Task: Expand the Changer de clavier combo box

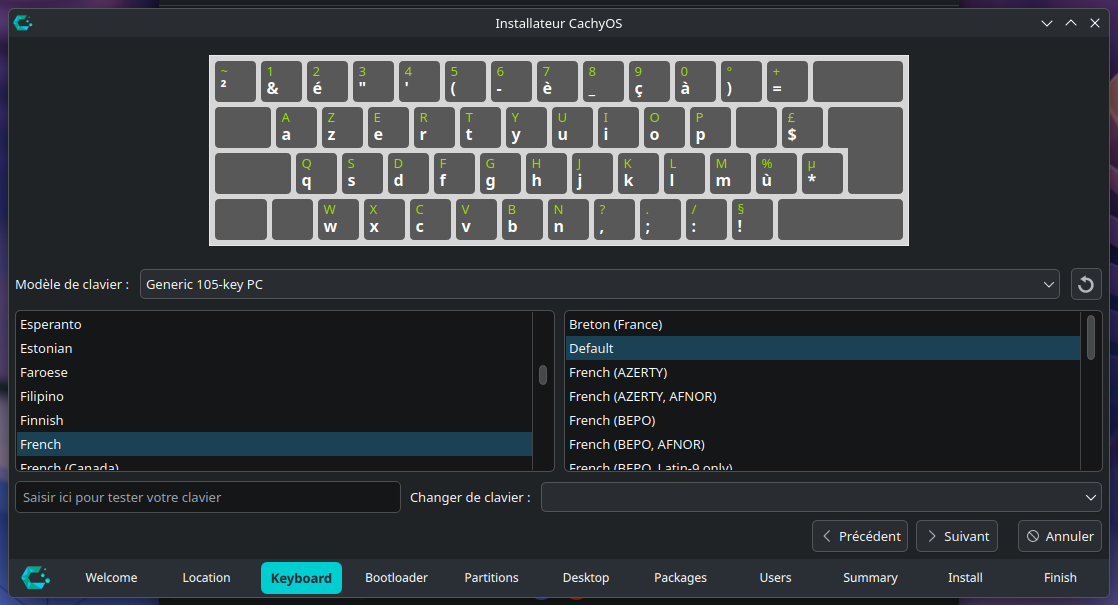Action: 821,497
